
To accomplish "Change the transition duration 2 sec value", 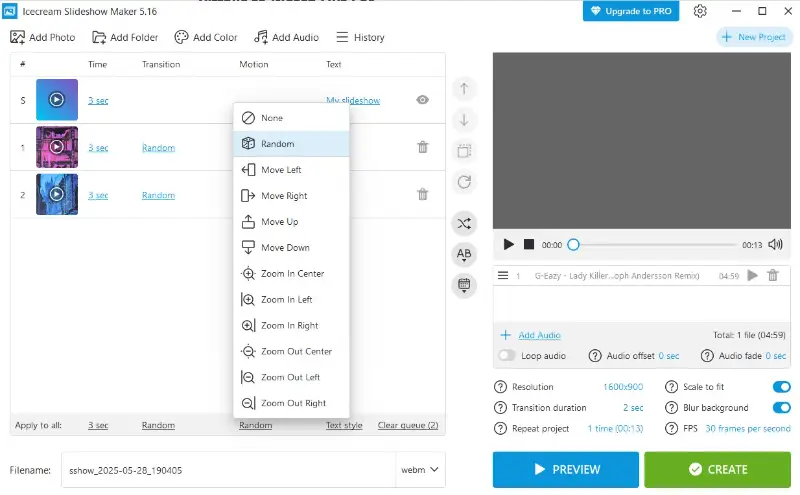I will [x=633, y=408].
